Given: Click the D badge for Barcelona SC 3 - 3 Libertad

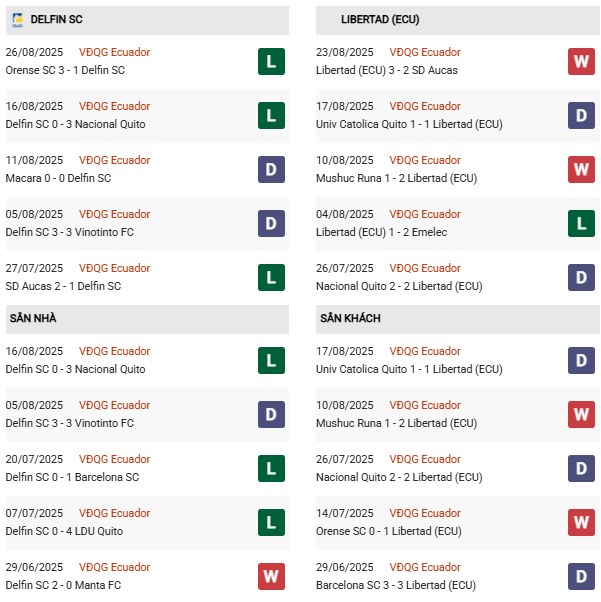Looking at the screenshot, I should [x=581, y=577].
